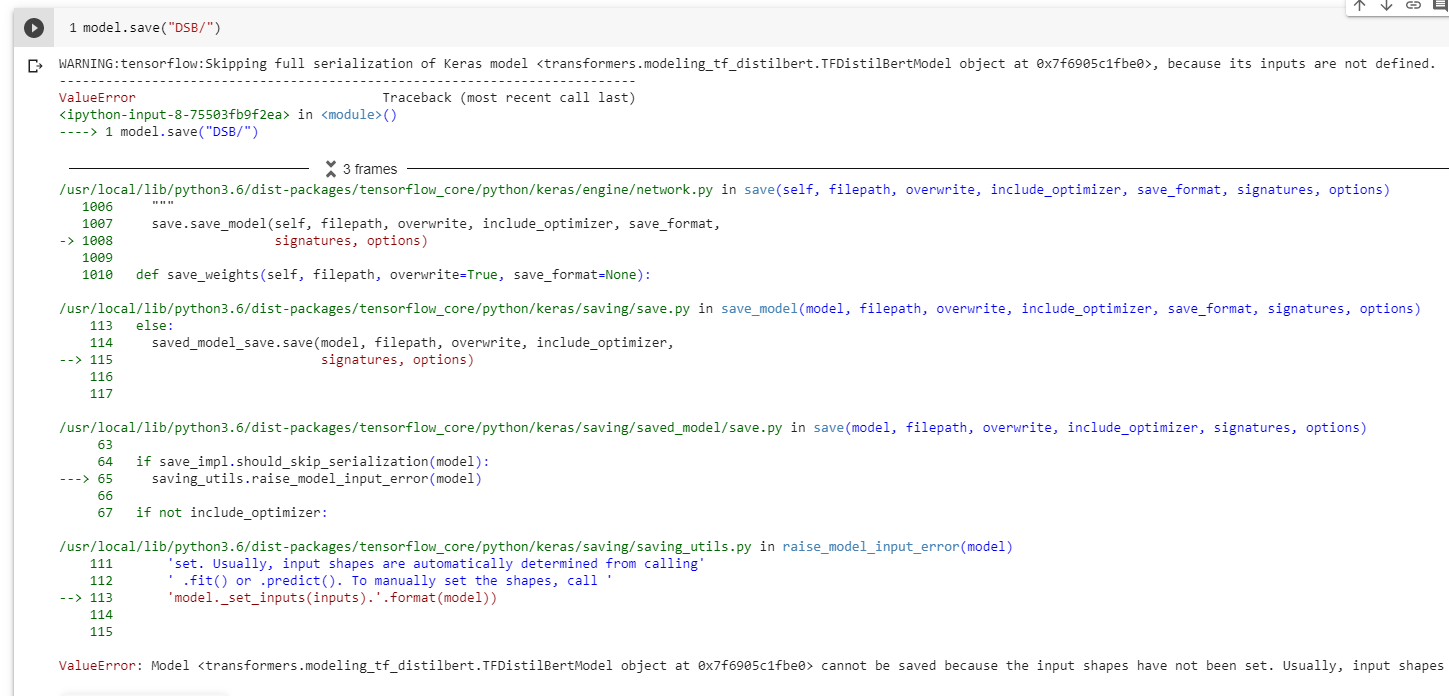The height and width of the screenshot is (696, 1449).
Task: Click line 65 'saving_utils.raise_model_input_error(model)'
Action: (317, 479)
